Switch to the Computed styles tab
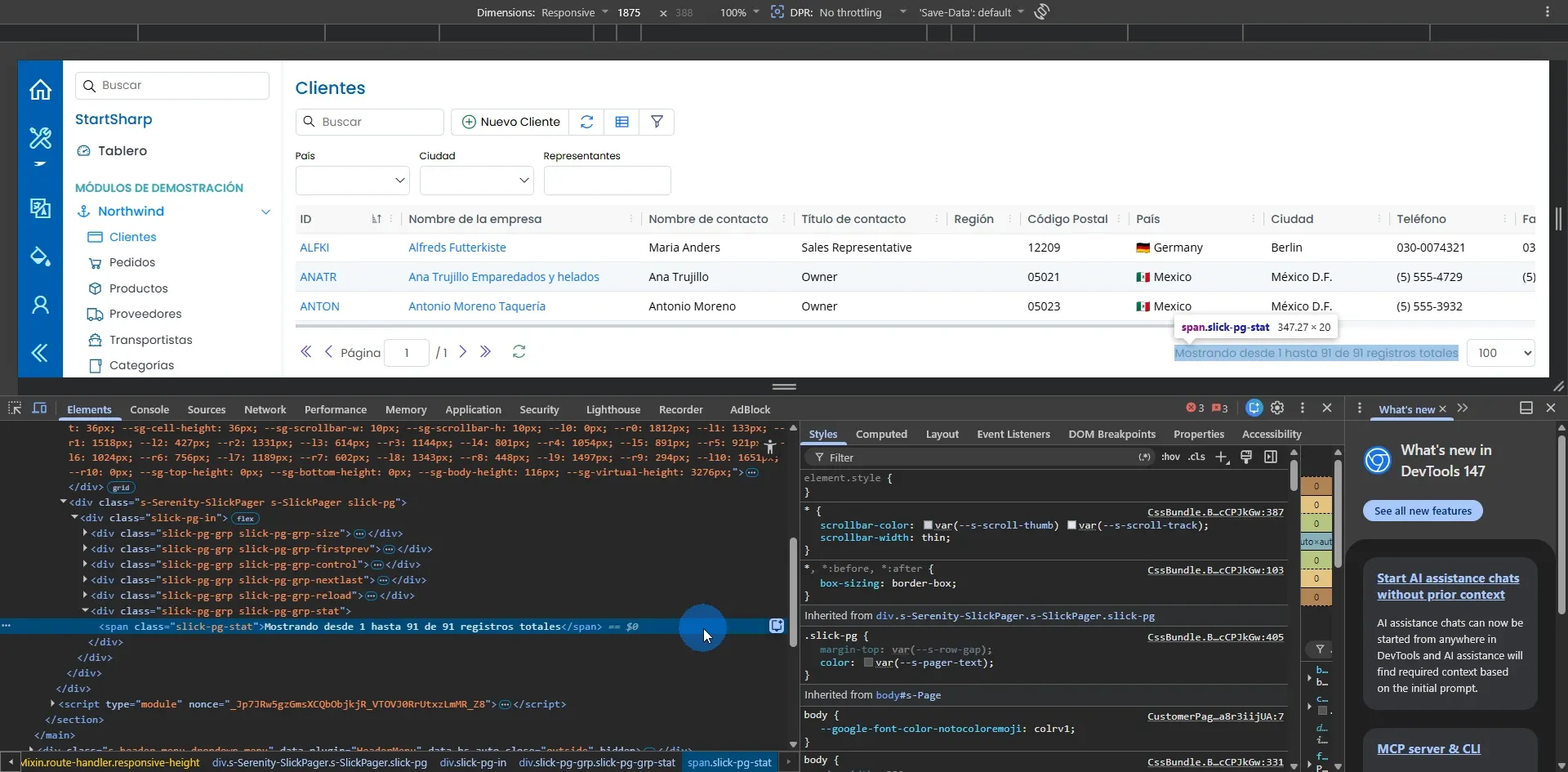Screen dimensions: 1568x772 (x=881, y=434)
